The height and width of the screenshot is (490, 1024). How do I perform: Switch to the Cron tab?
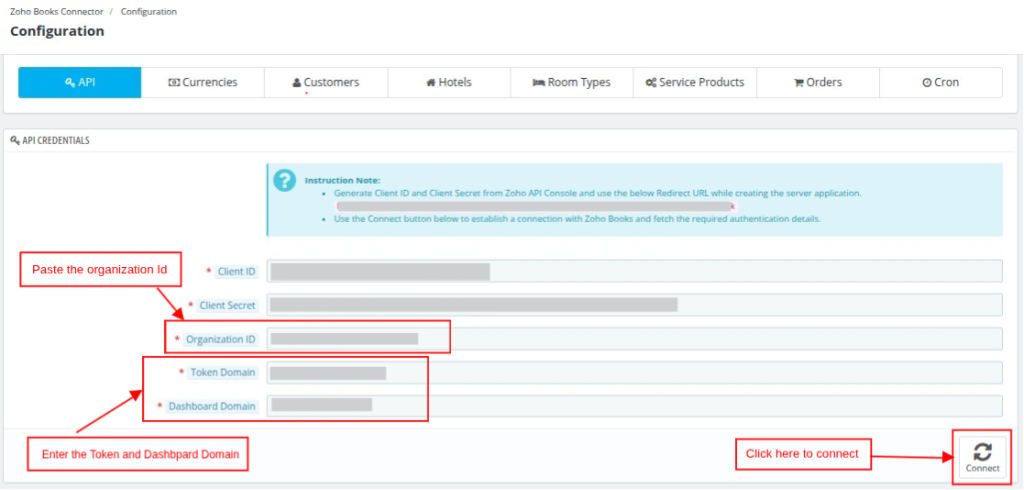pyautogui.click(x=941, y=83)
